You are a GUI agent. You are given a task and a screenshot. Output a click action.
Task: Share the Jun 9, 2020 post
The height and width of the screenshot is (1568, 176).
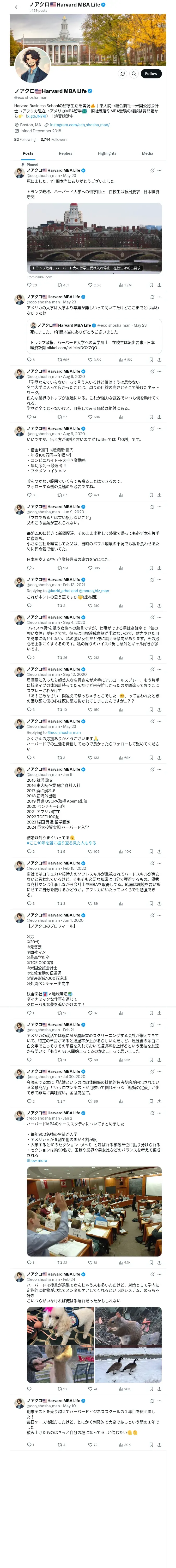tap(159, 568)
